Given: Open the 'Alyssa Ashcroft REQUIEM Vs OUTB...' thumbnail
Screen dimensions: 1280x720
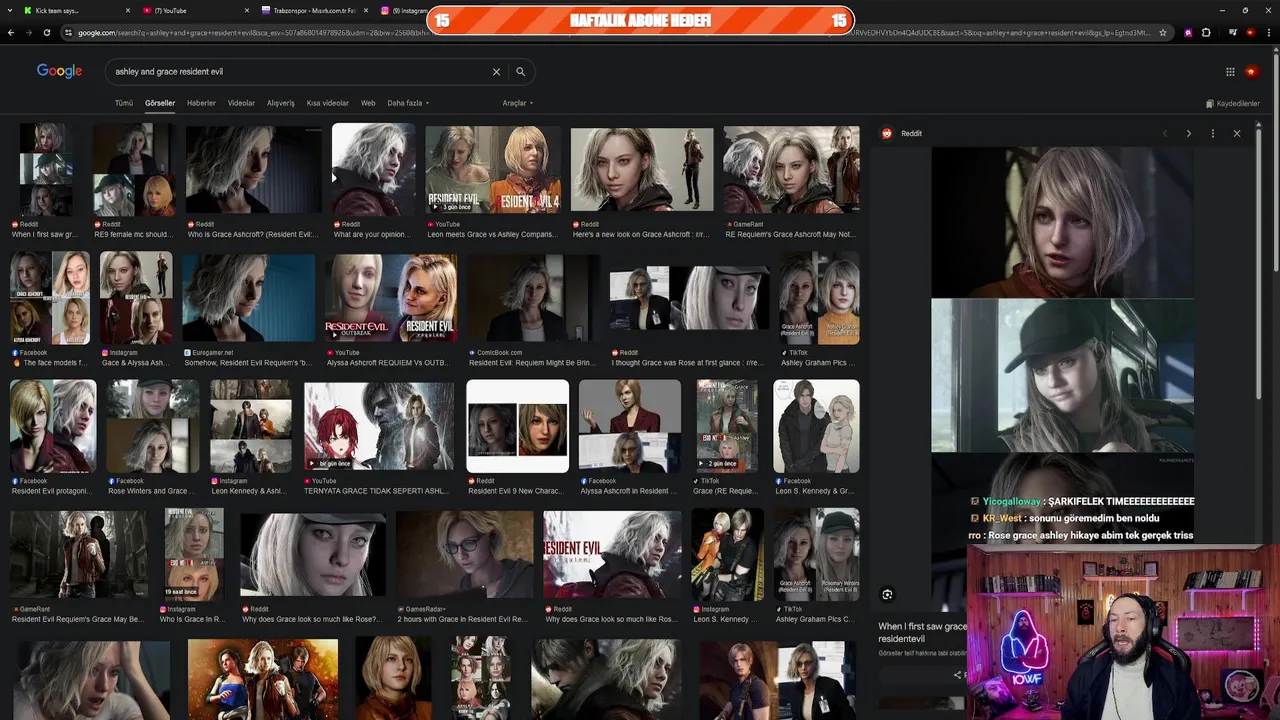Looking at the screenshot, I should click(391, 298).
